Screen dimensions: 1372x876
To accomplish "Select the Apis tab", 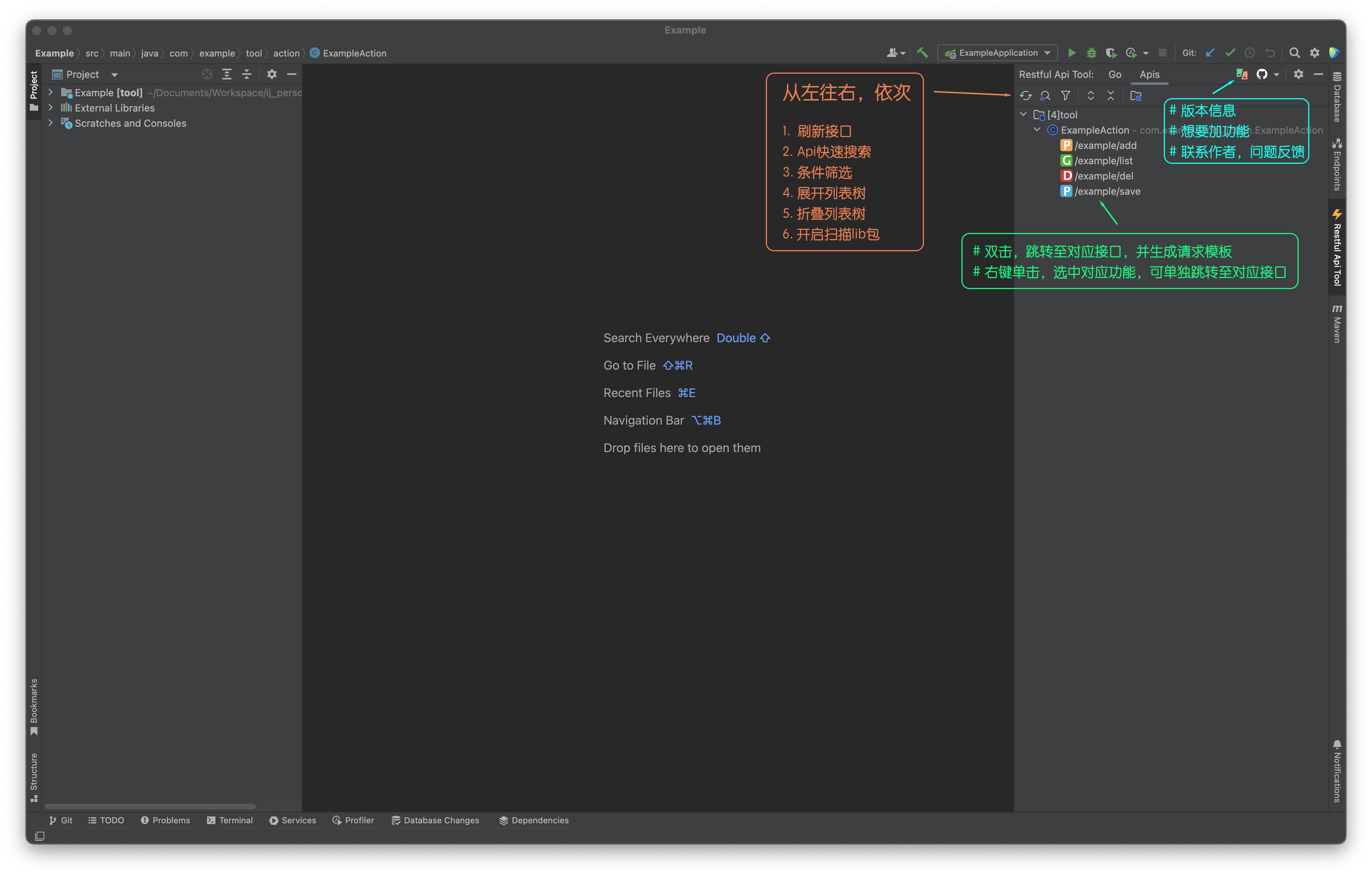I will click(x=1150, y=74).
